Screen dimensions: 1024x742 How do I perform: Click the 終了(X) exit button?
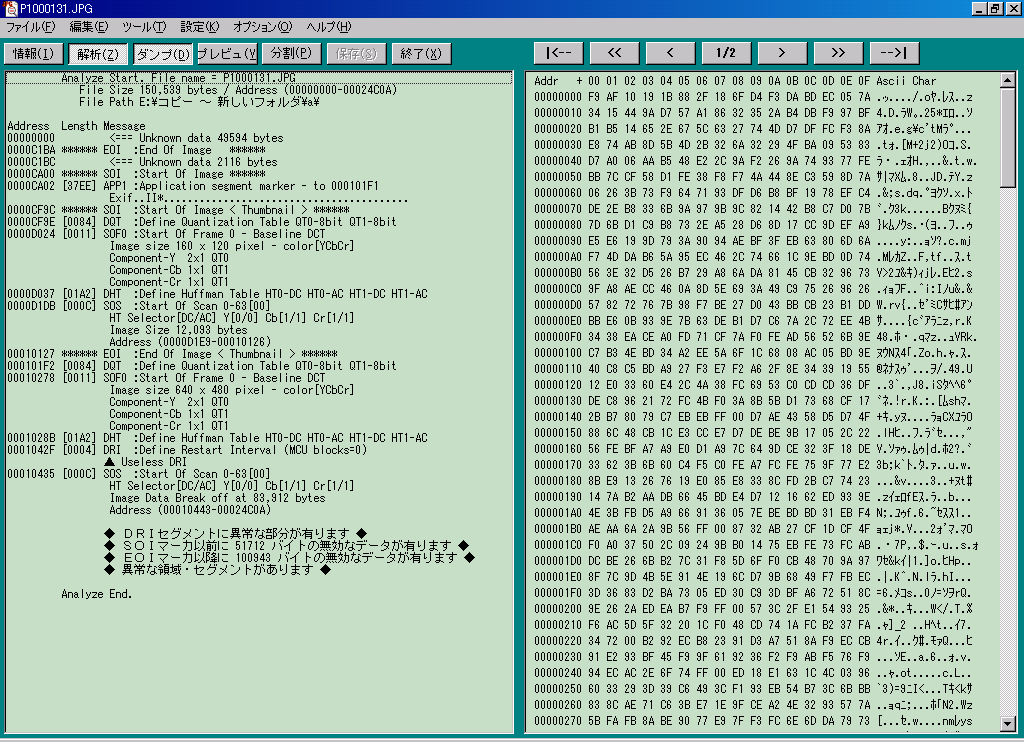pos(421,54)
